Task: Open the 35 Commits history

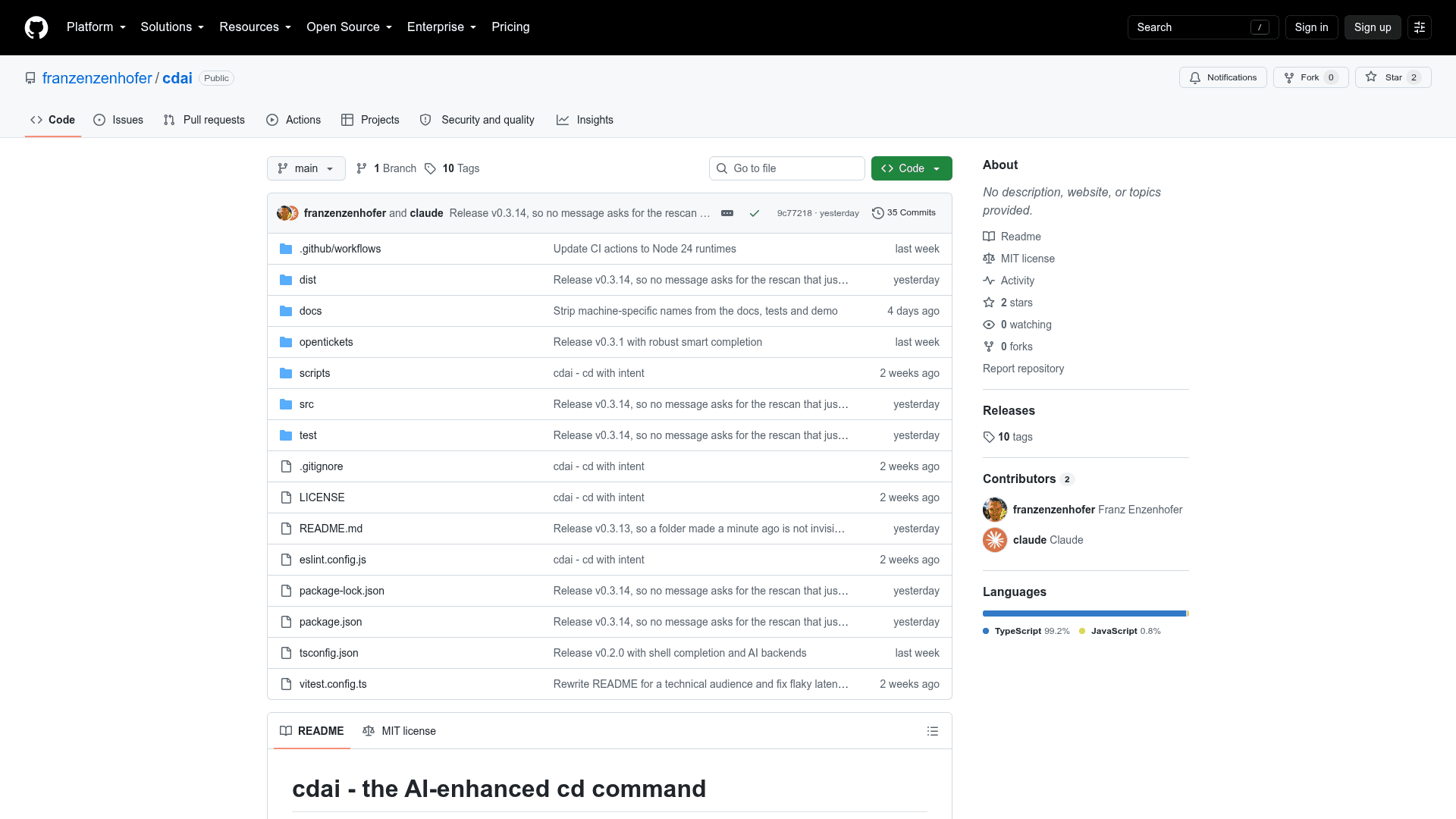Action: [904, 213]
